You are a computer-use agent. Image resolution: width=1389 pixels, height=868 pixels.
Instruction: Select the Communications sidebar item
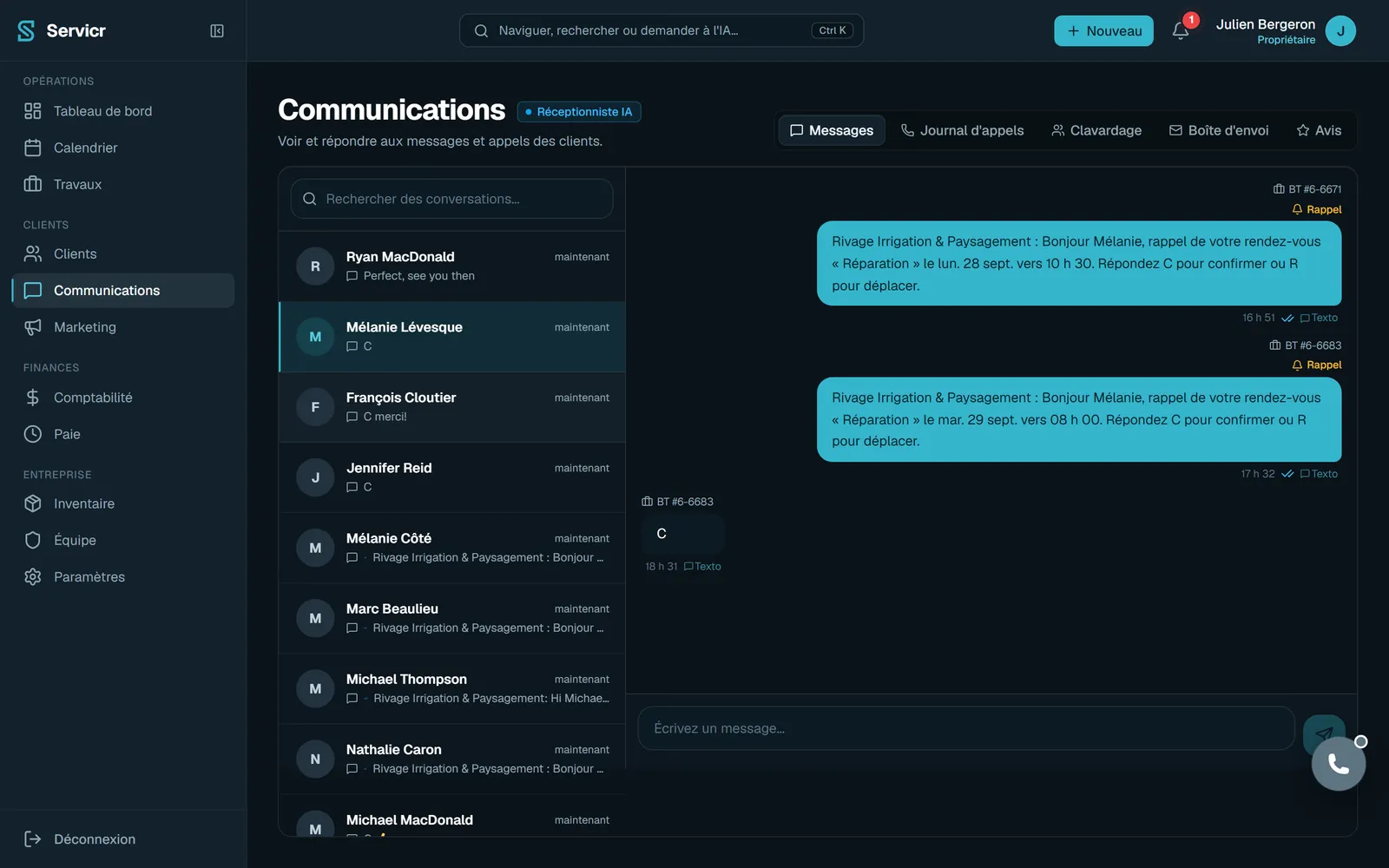tap(122, 291)
